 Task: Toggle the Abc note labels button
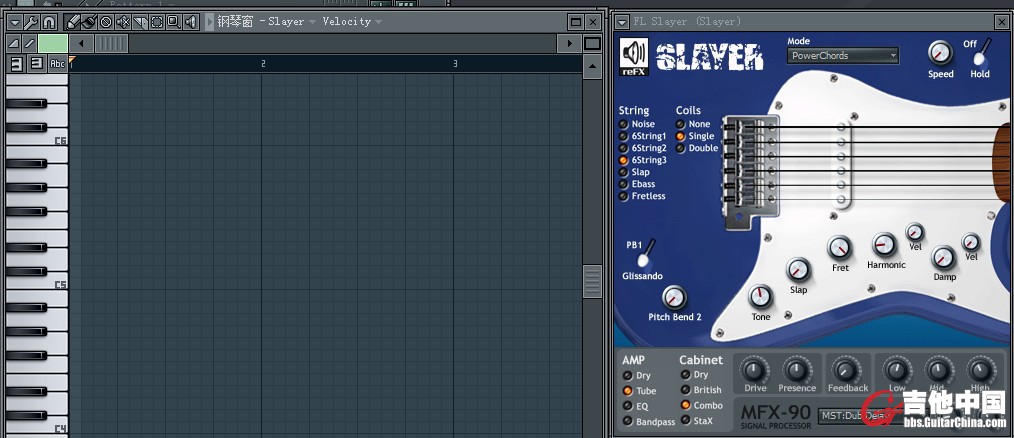58,63
